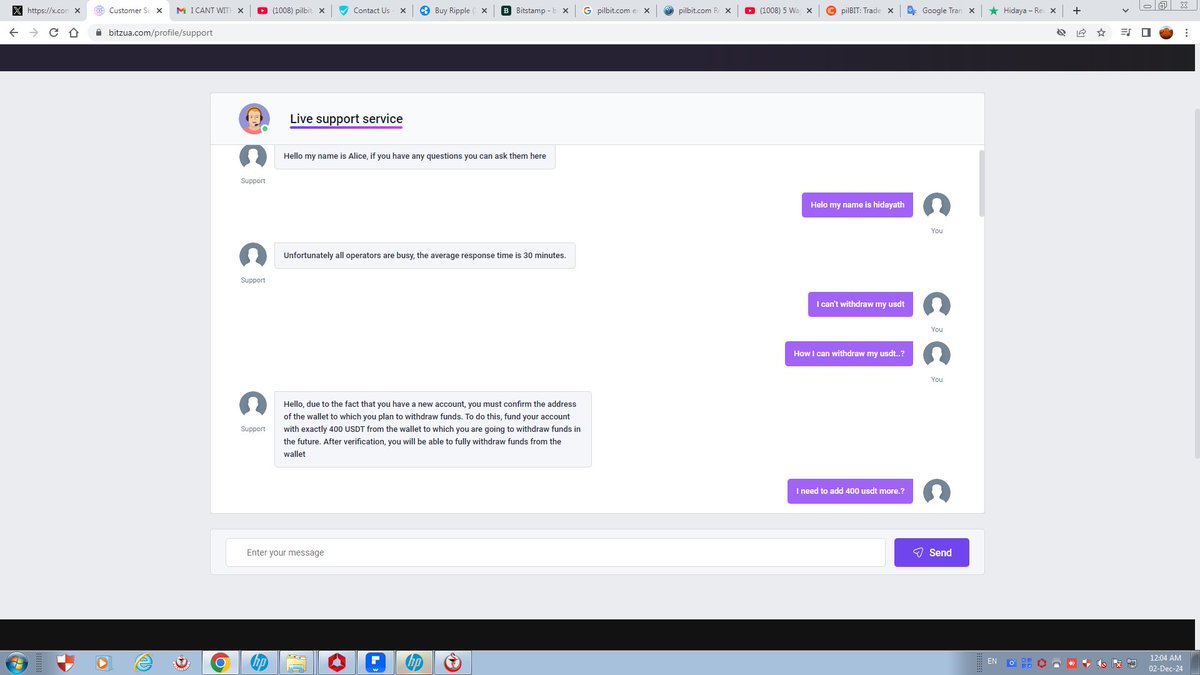Click the chat window scrollbar
This screenshot has height=675, width=1200.
981,183
